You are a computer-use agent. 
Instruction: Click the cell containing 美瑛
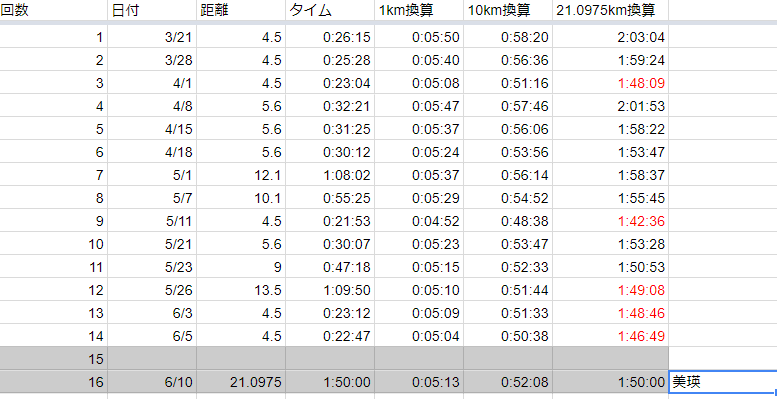pos(723,382)
